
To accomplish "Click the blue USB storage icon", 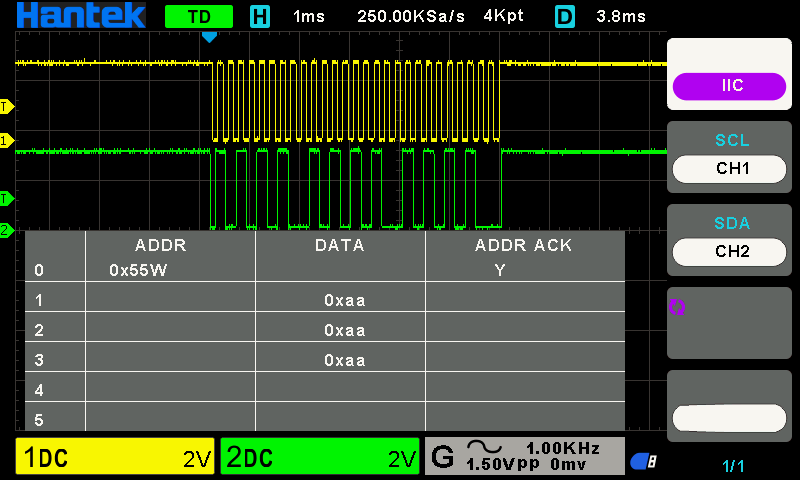I will pos(644,461).
